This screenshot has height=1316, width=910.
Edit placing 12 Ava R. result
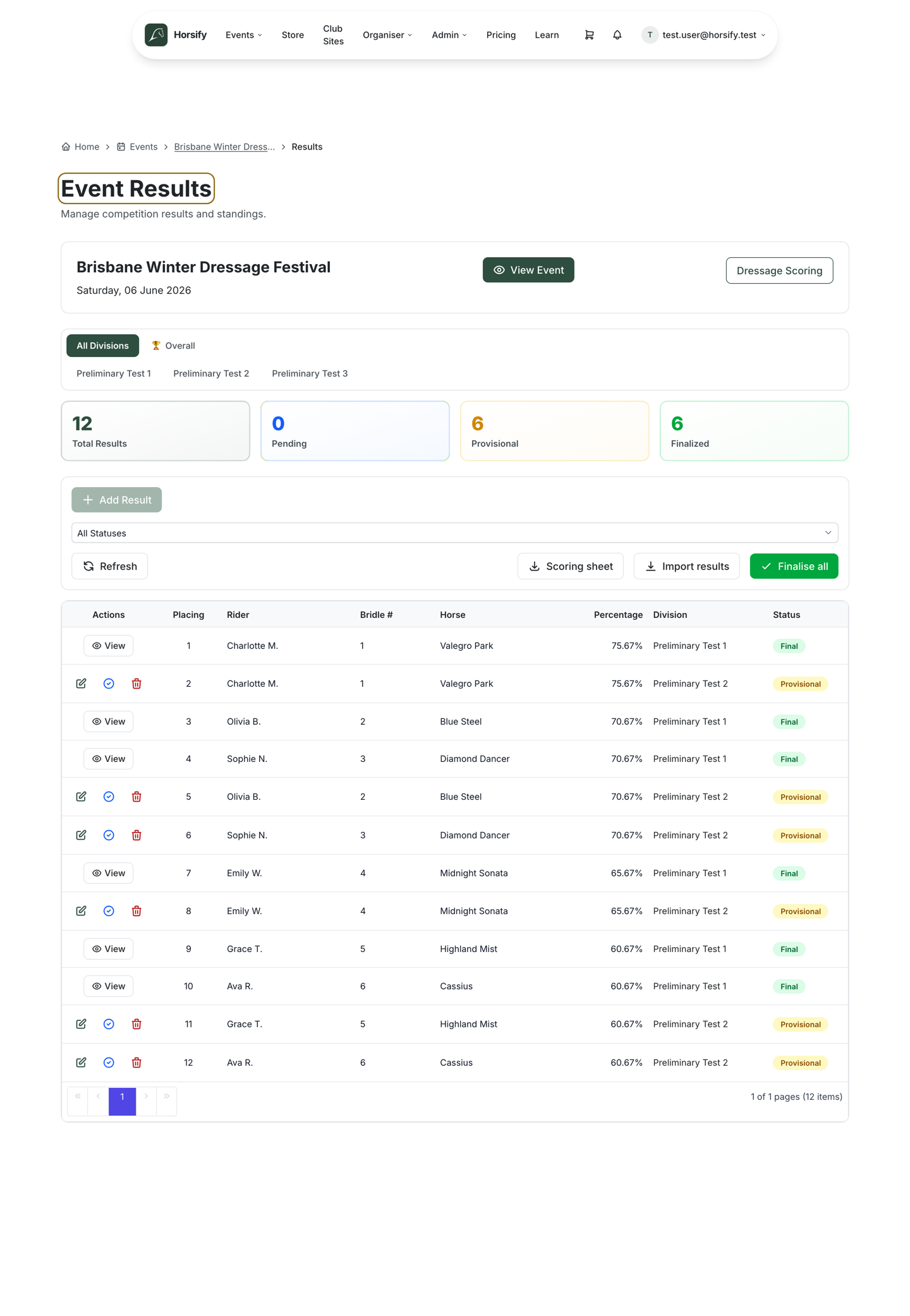[81, 1063]
